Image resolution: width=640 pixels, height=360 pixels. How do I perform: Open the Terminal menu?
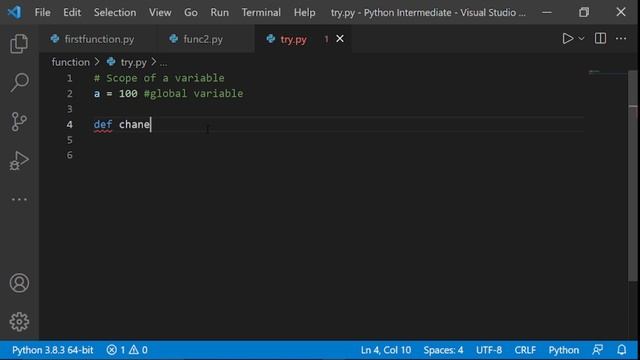pos(261,13)
